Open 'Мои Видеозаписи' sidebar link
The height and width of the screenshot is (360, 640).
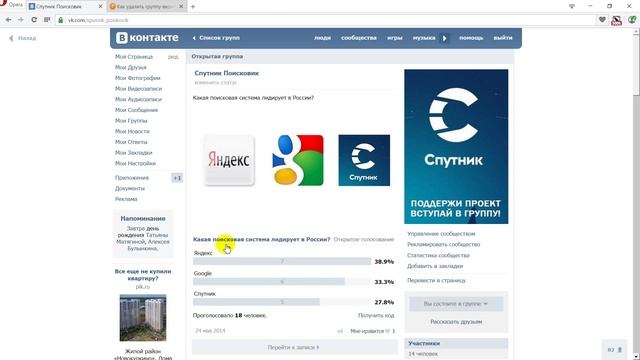pos(138,89)
